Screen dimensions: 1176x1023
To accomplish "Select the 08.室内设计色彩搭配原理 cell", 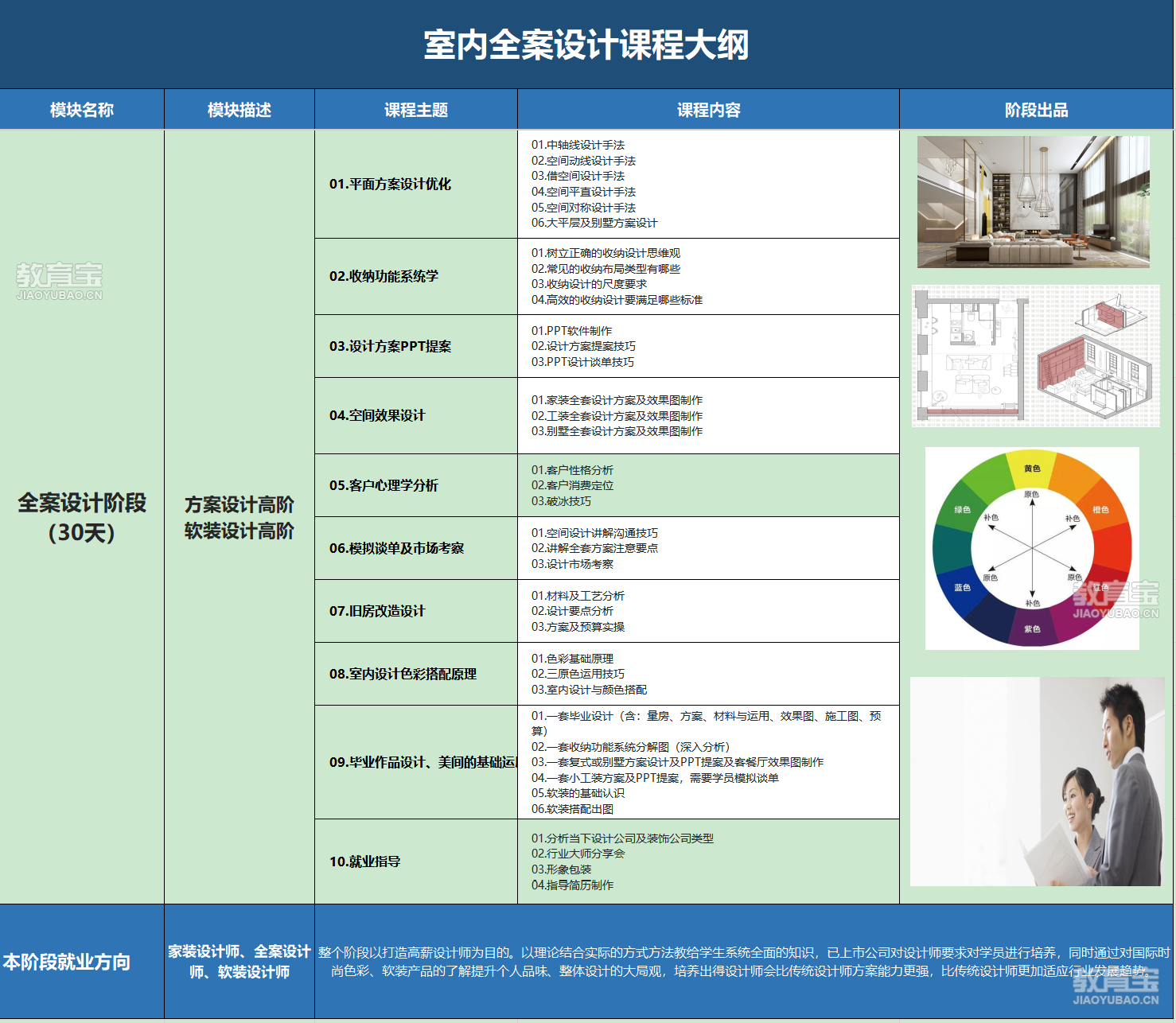I will click(x=403, y=674).
